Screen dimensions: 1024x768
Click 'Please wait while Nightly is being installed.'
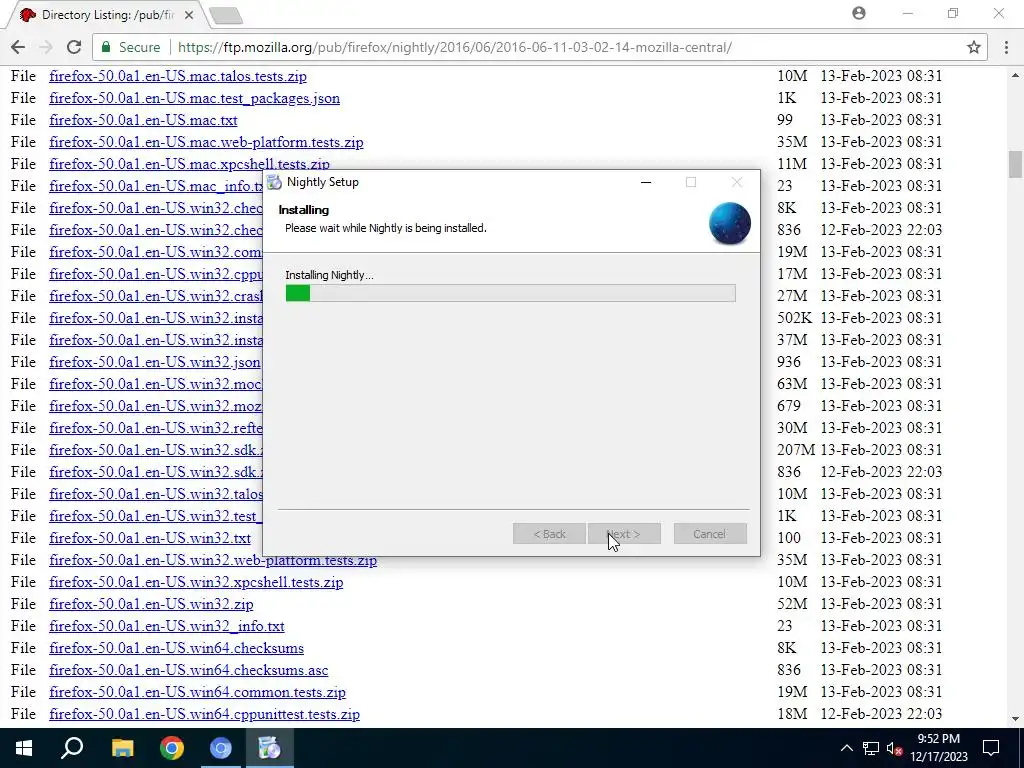click(385, 229)
